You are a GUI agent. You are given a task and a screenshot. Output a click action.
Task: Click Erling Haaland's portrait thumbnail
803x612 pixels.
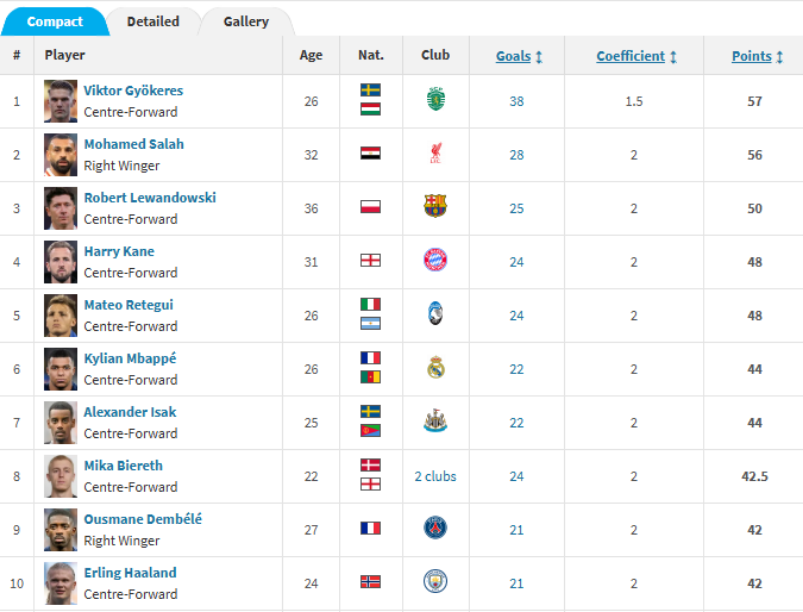click(x=61, y=582)
